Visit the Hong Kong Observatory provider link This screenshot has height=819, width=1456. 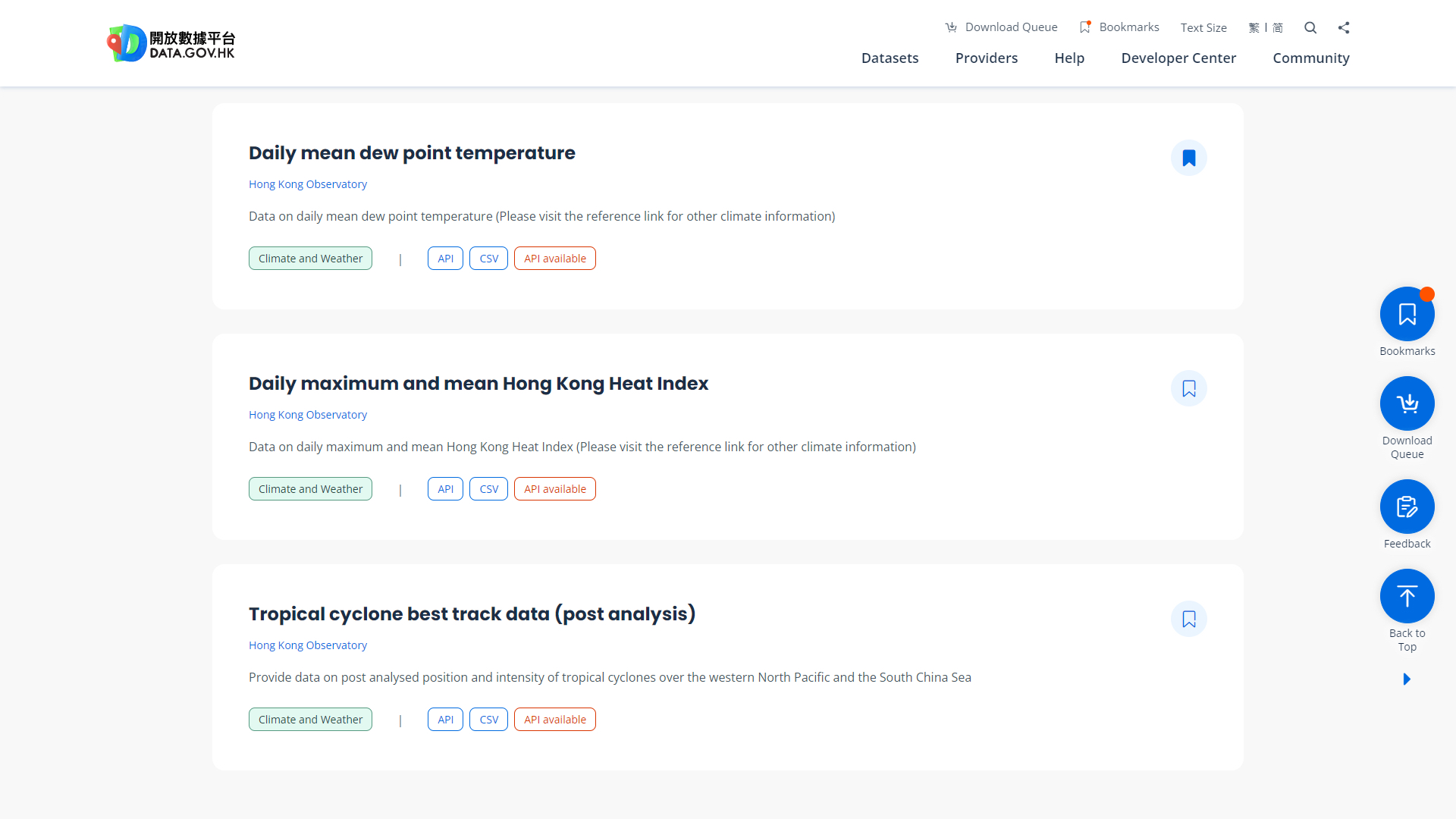(307, 184)
